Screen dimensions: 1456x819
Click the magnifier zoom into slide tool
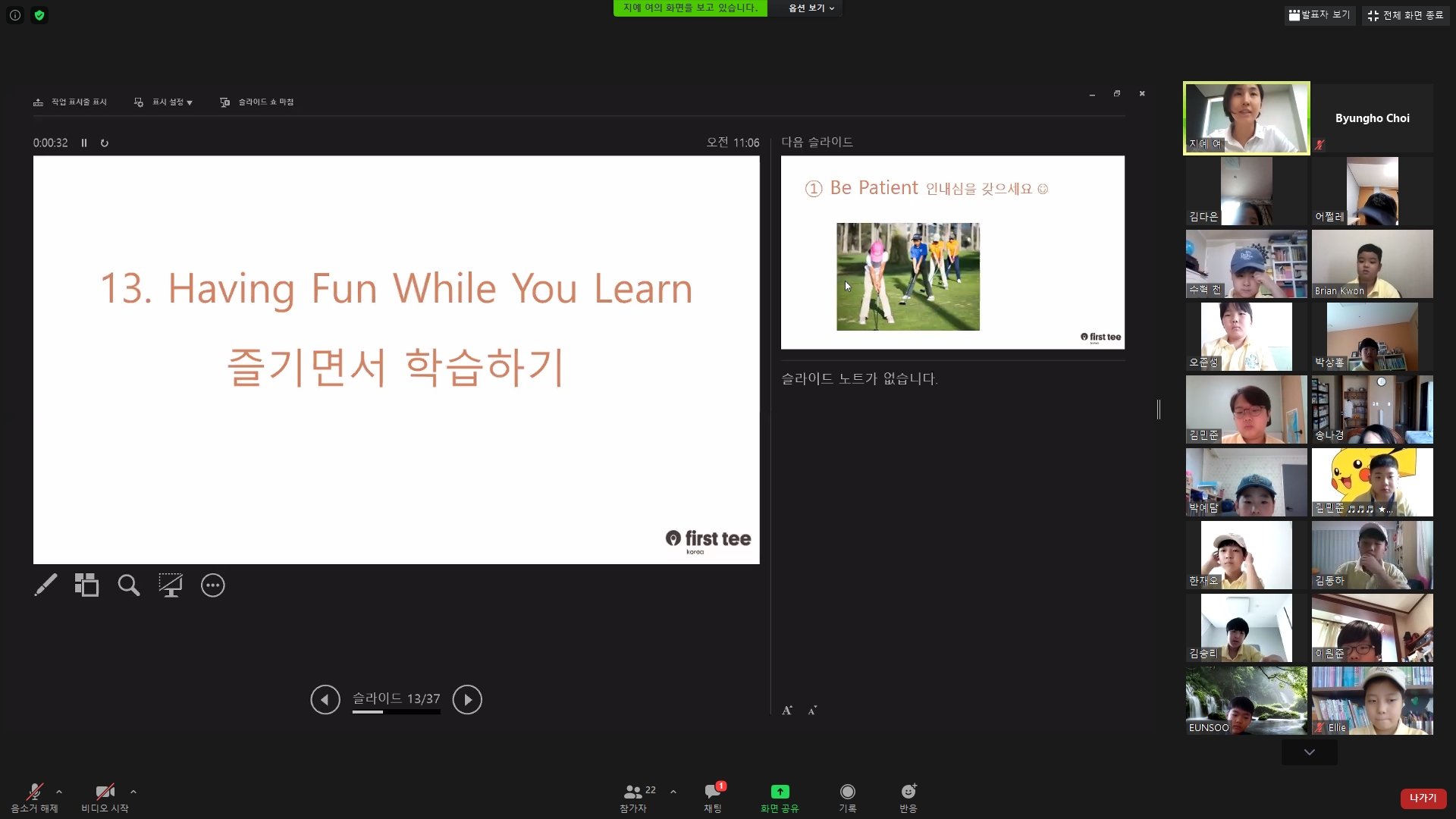pos(128,585)
